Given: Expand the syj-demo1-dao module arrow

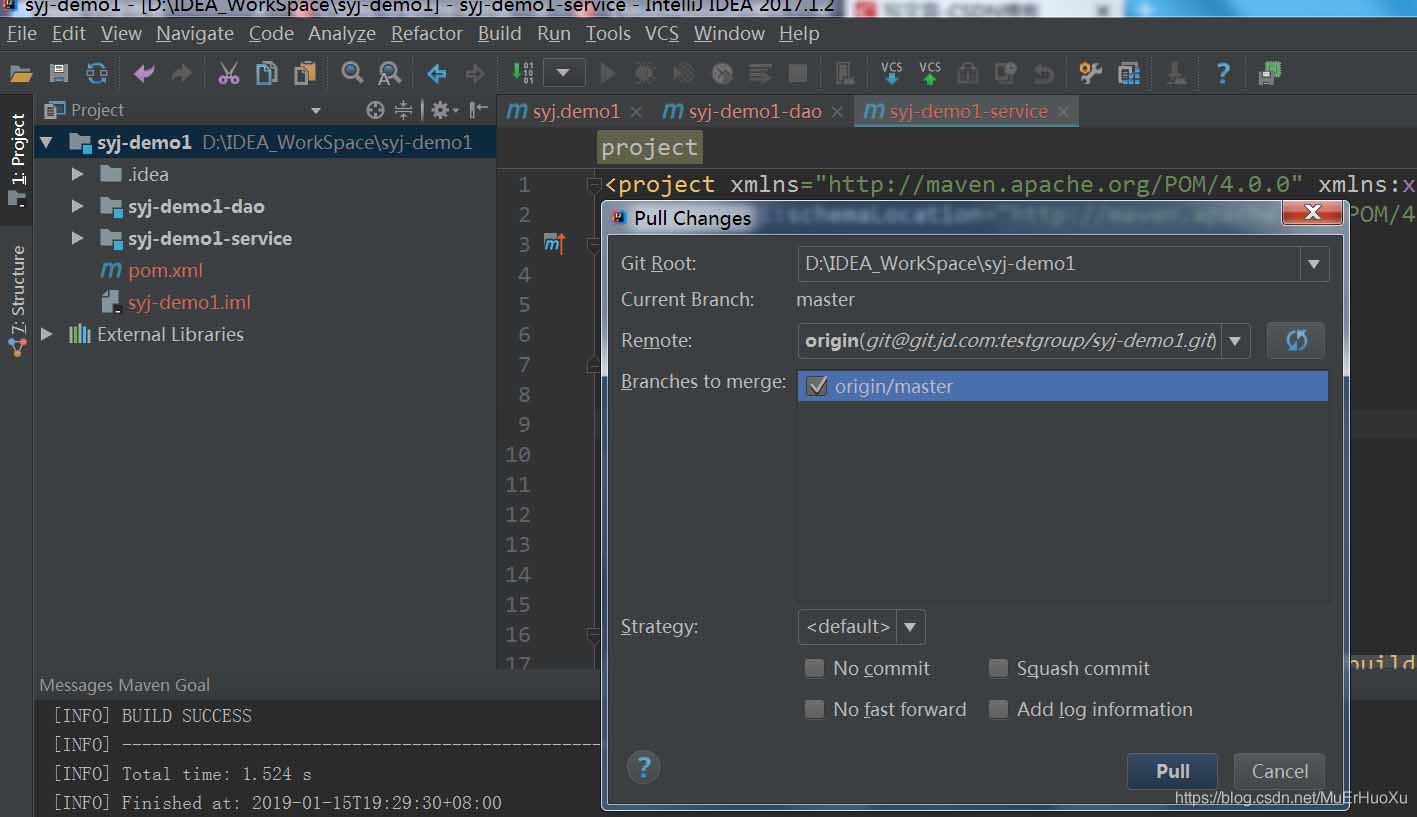Looking at the screenshot, I should pyautogui.click(x=78, y=207).
